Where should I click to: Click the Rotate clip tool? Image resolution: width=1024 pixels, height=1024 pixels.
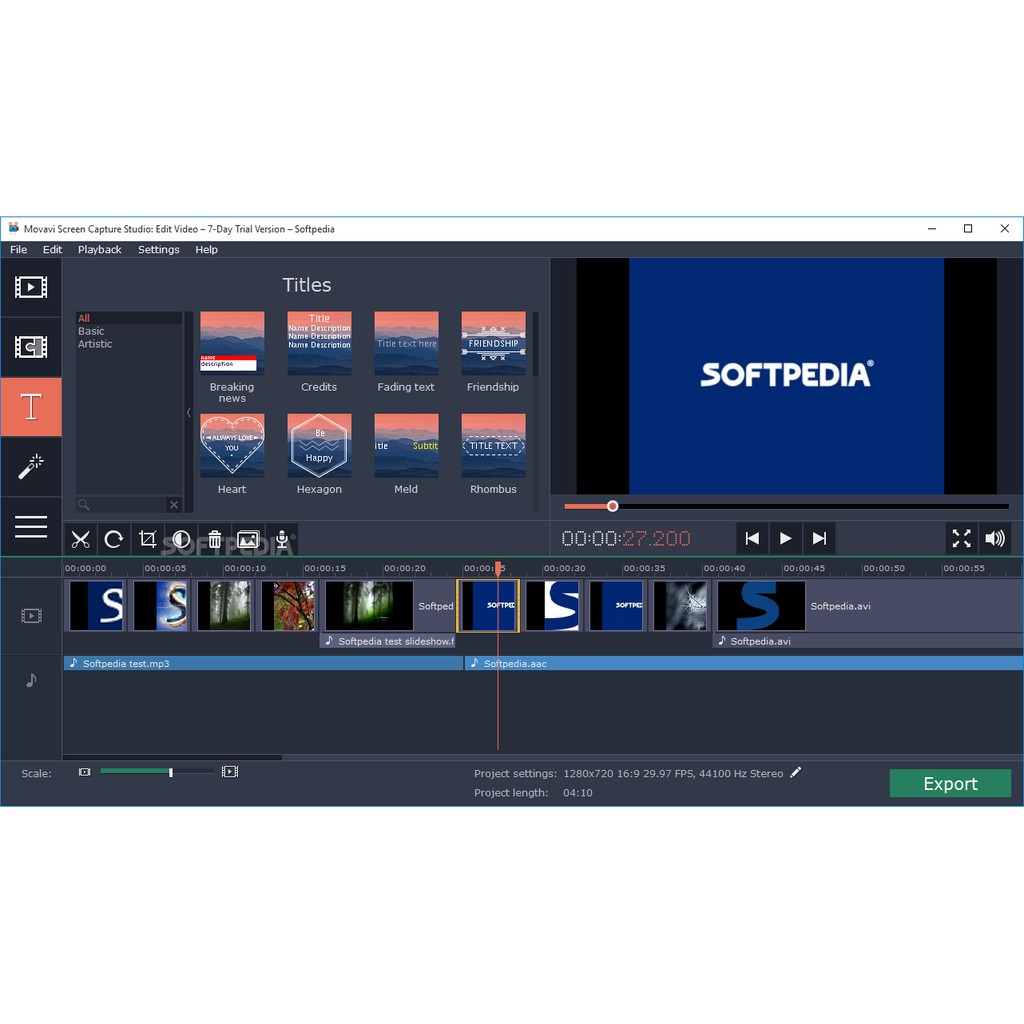click(114, 539)
